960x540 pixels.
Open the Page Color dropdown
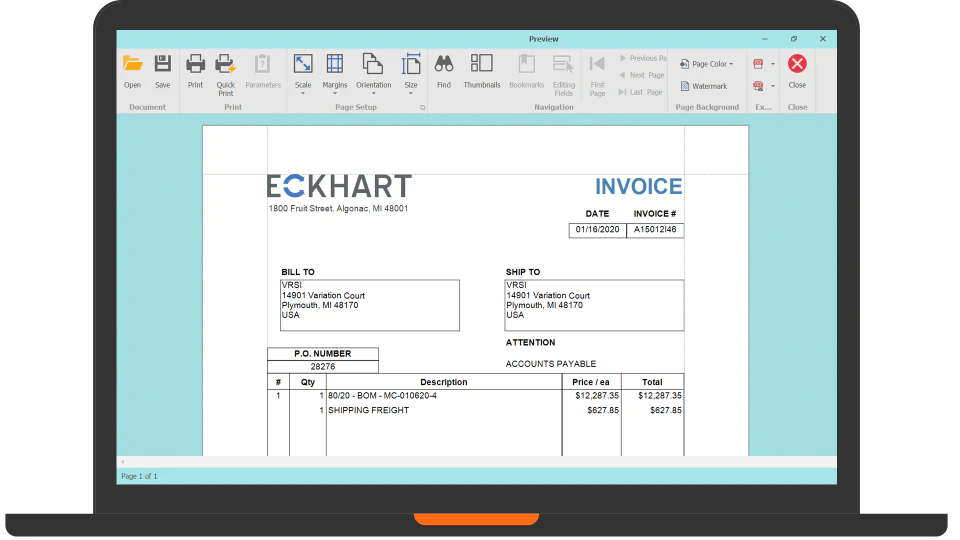(706, 64)
